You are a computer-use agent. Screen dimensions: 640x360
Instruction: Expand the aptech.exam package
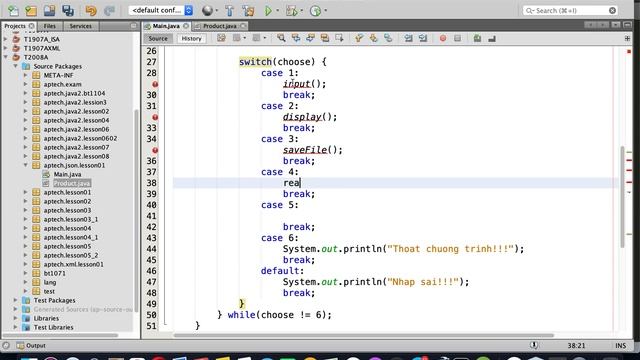[26, 84]
